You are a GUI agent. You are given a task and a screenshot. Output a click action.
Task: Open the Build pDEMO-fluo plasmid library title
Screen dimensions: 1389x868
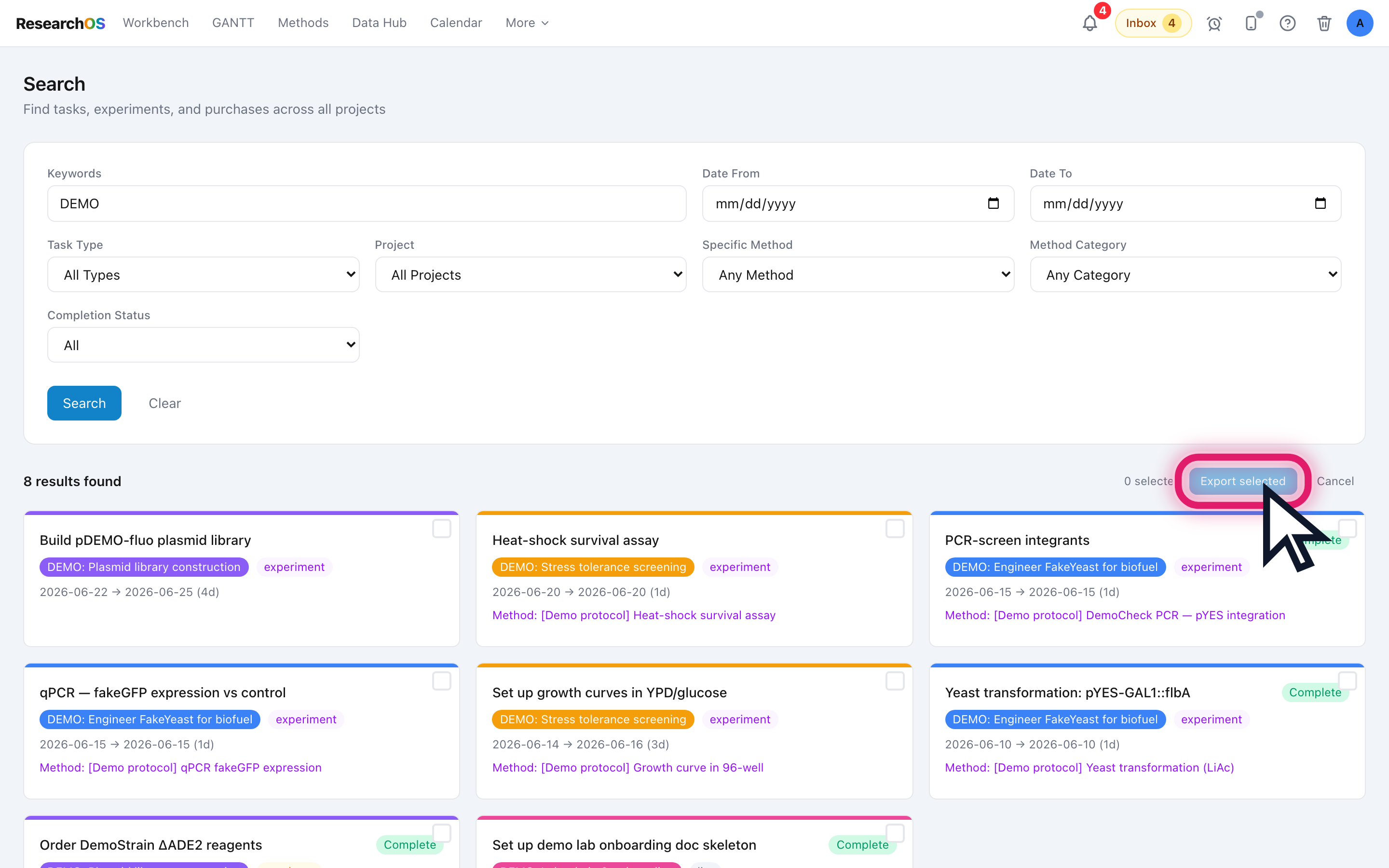145,540
